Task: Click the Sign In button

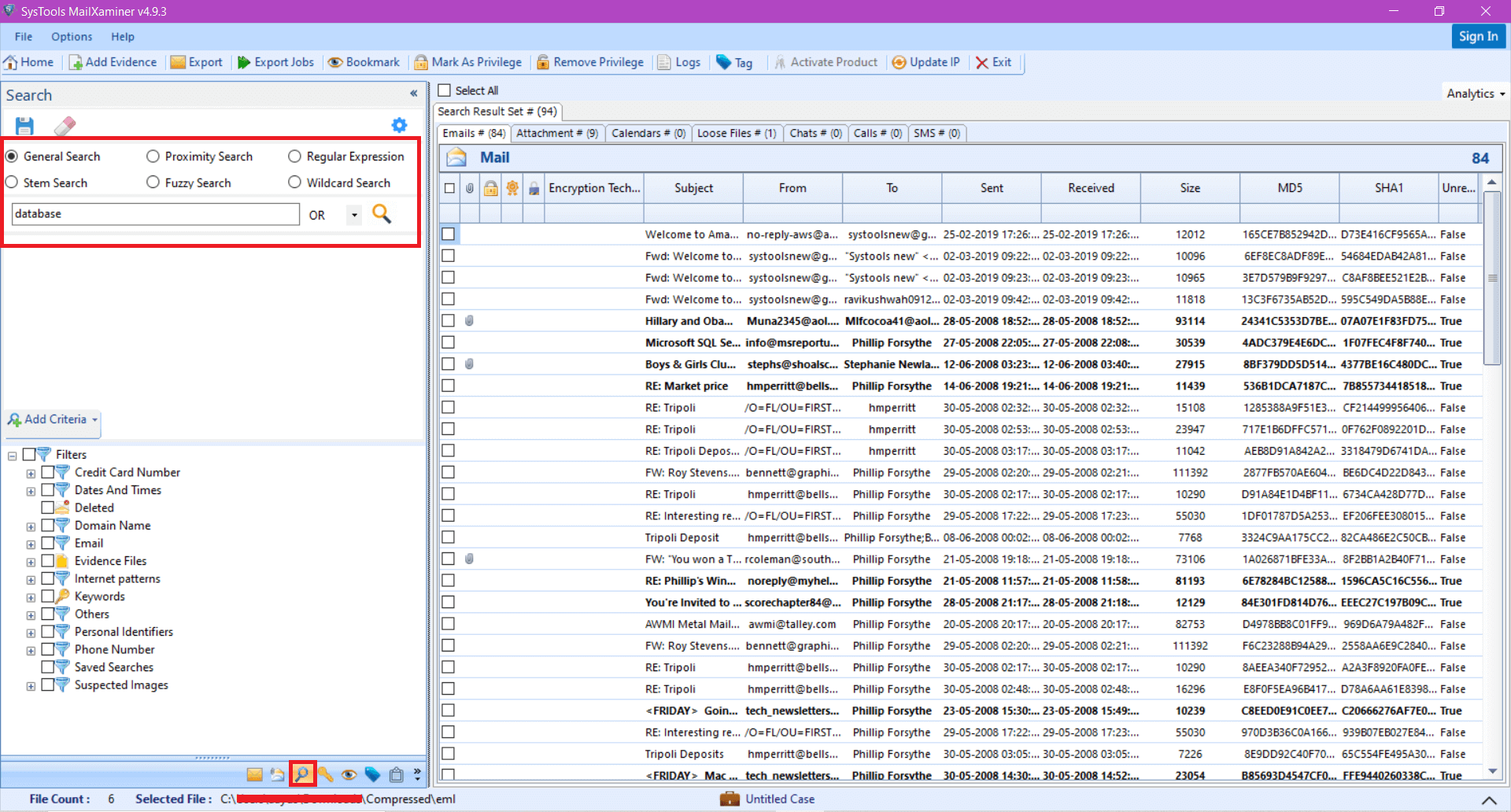Action: pyautogui.click(x=1478, y=36)
